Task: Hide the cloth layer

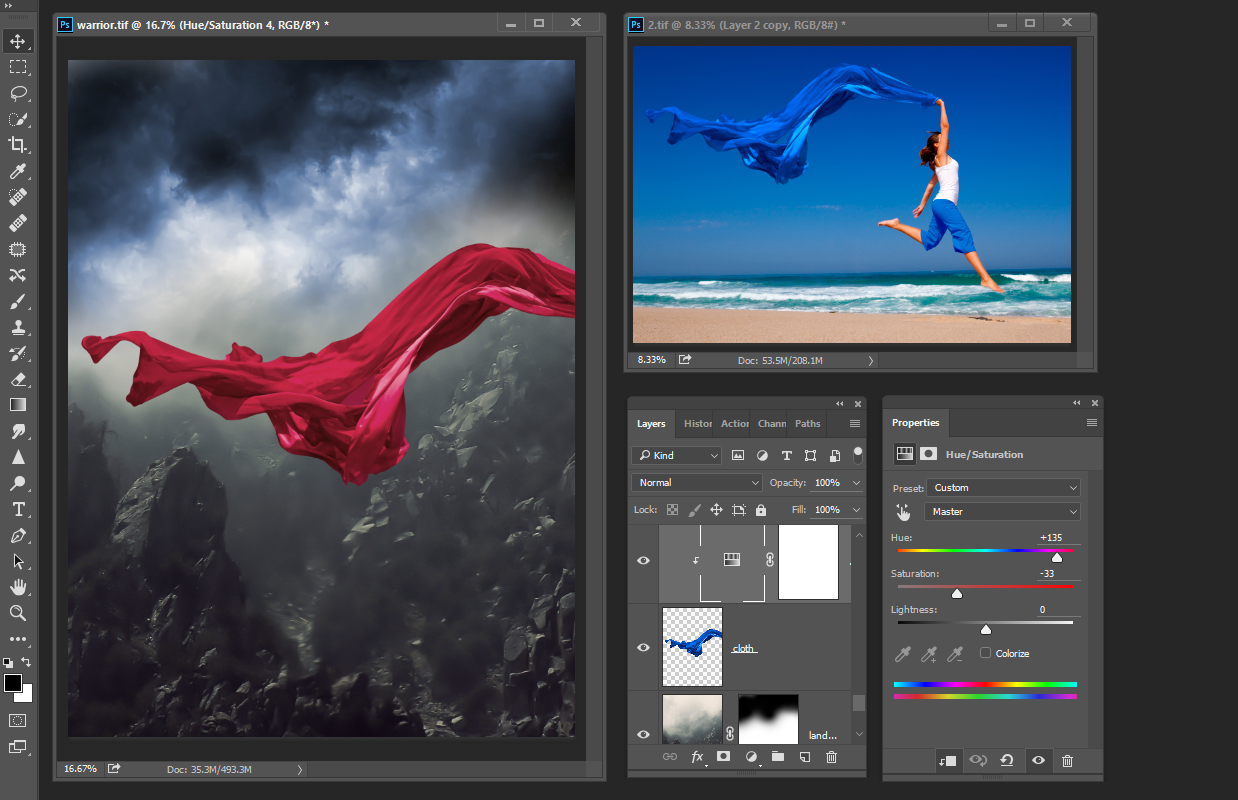Action: pos(644,647)
